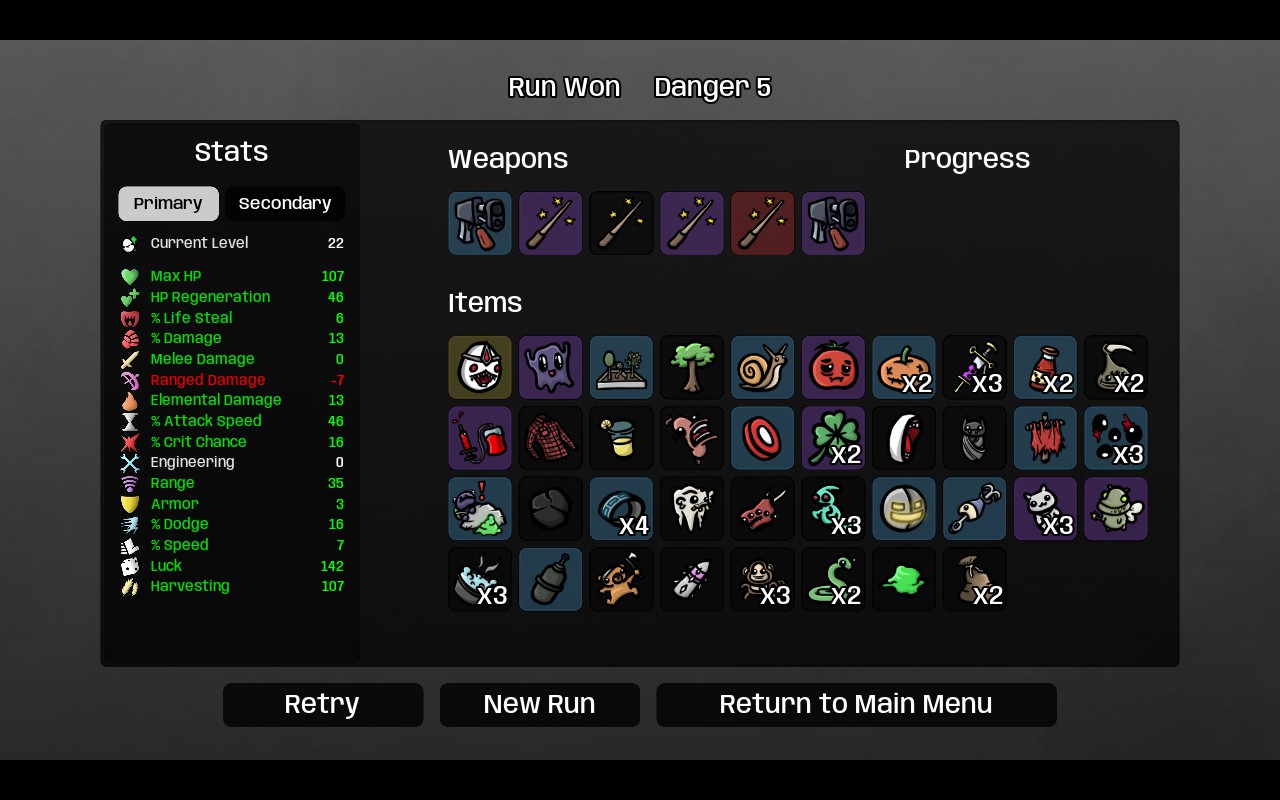This screenshot has width=1280, height=800.
Task: Select the hockey mask item icon
Action: pyautogui.click(x=480, y=367)
